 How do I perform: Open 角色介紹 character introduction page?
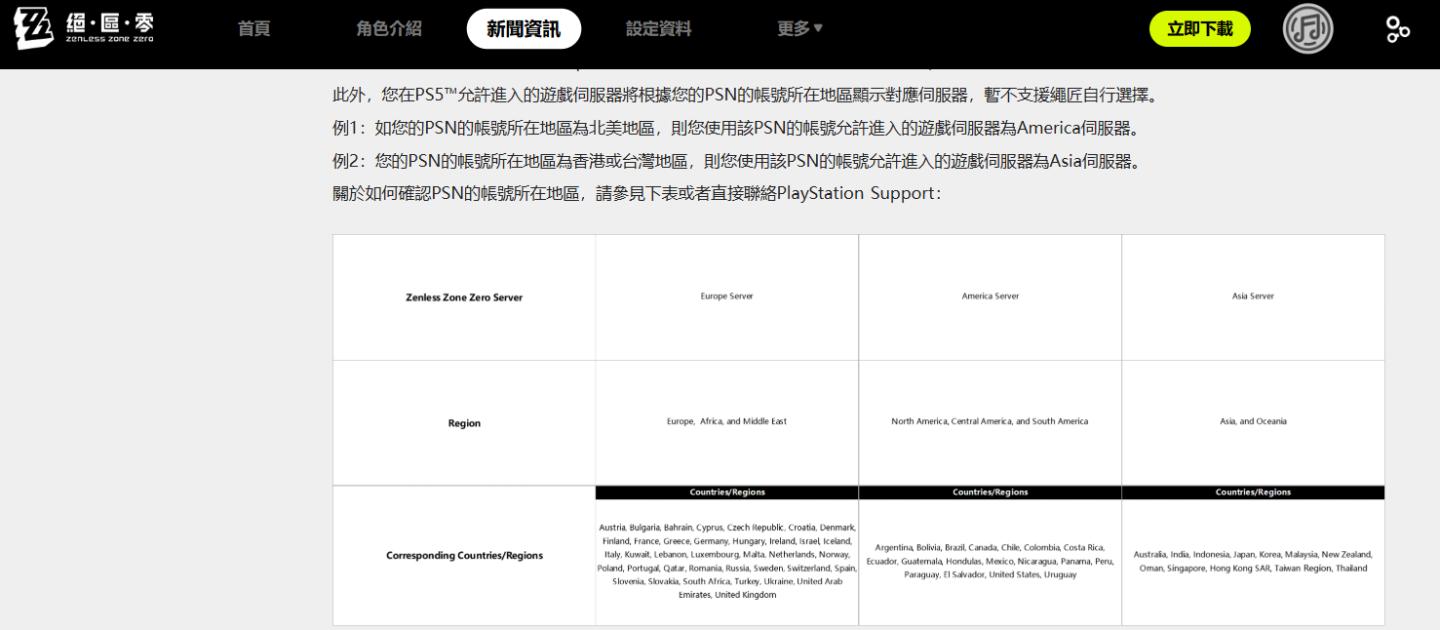(x=389, y=29)
